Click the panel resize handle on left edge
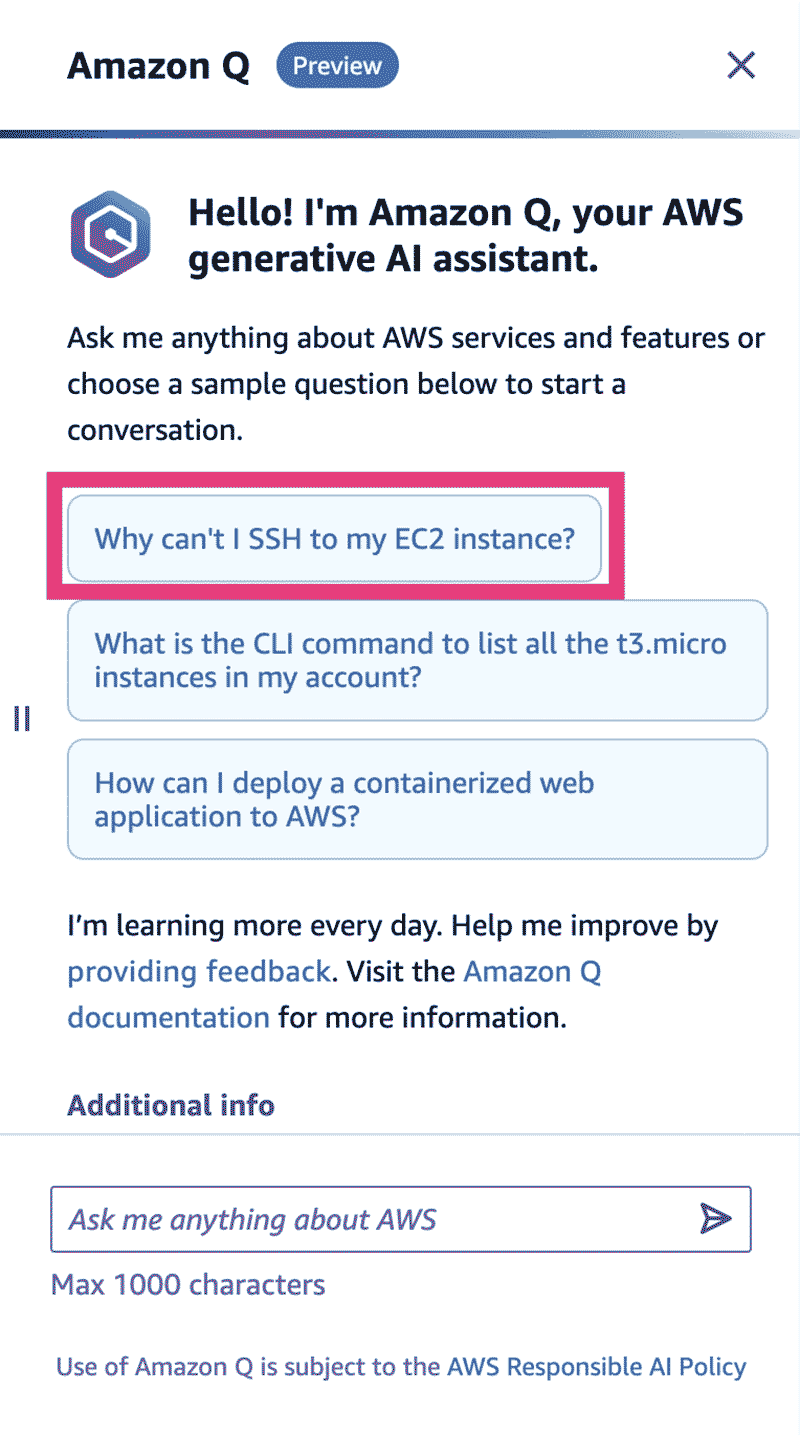 pos(22,718)
